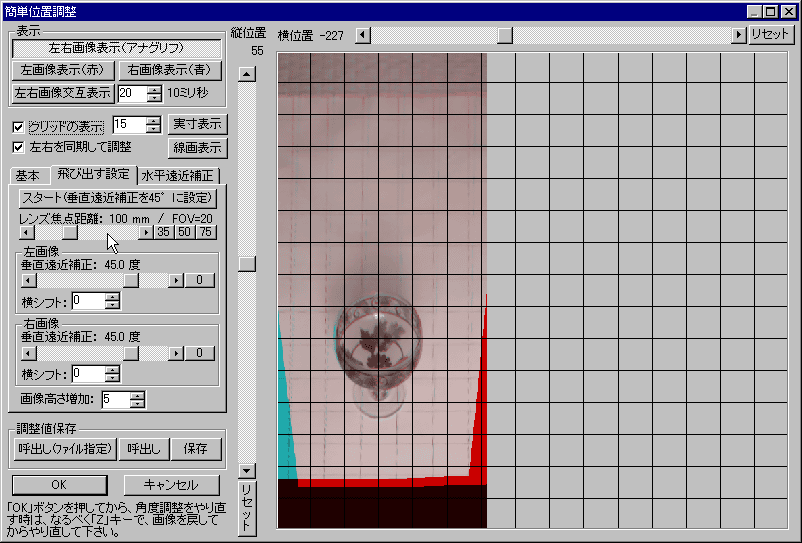The height and width of the screenshot is (543, 802).
Task: Click the スタート(垂直遠近補正を45°に設定) button
Action: 118,197
